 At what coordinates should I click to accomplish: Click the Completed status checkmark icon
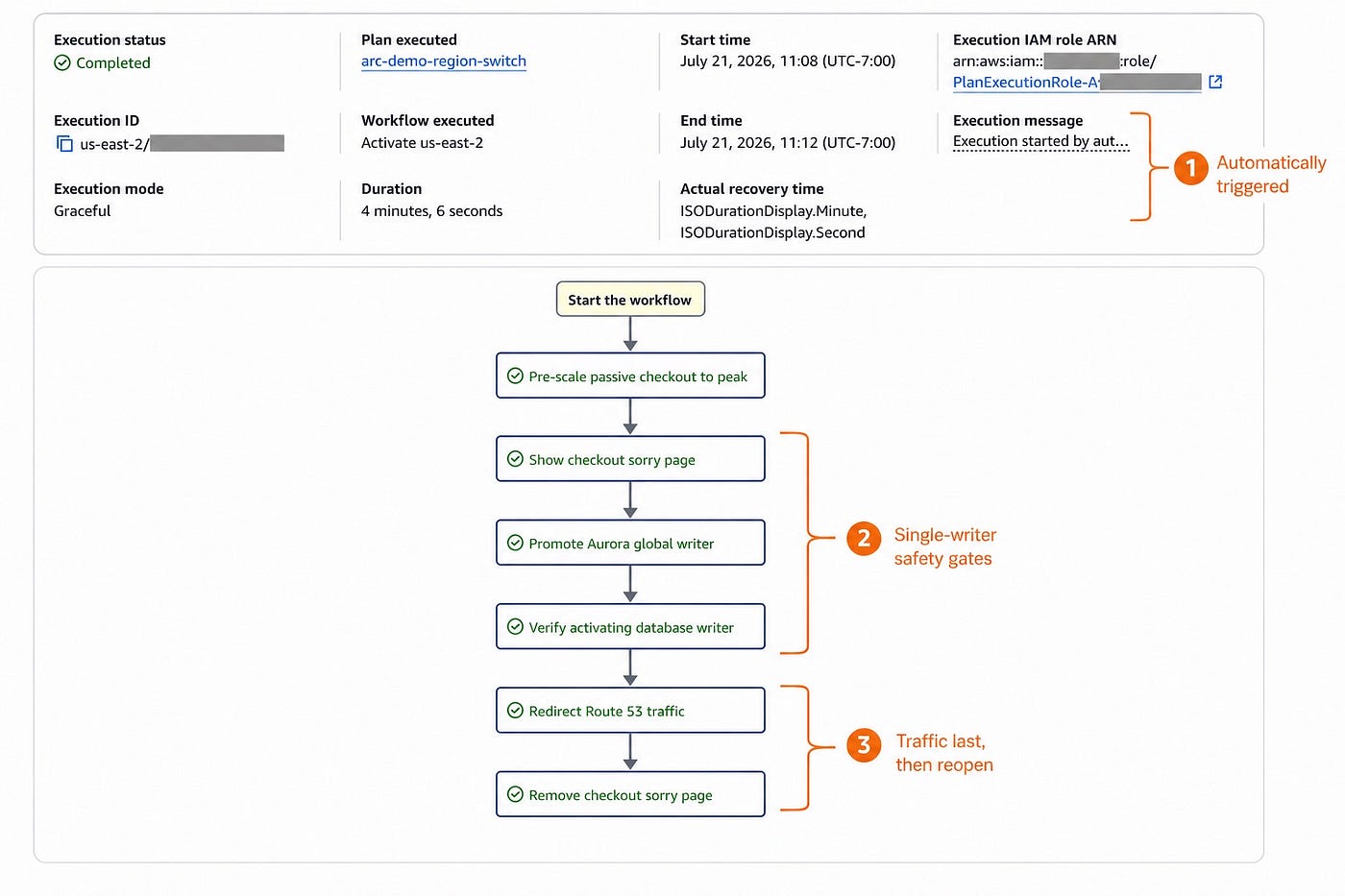[x=62, y=63]
